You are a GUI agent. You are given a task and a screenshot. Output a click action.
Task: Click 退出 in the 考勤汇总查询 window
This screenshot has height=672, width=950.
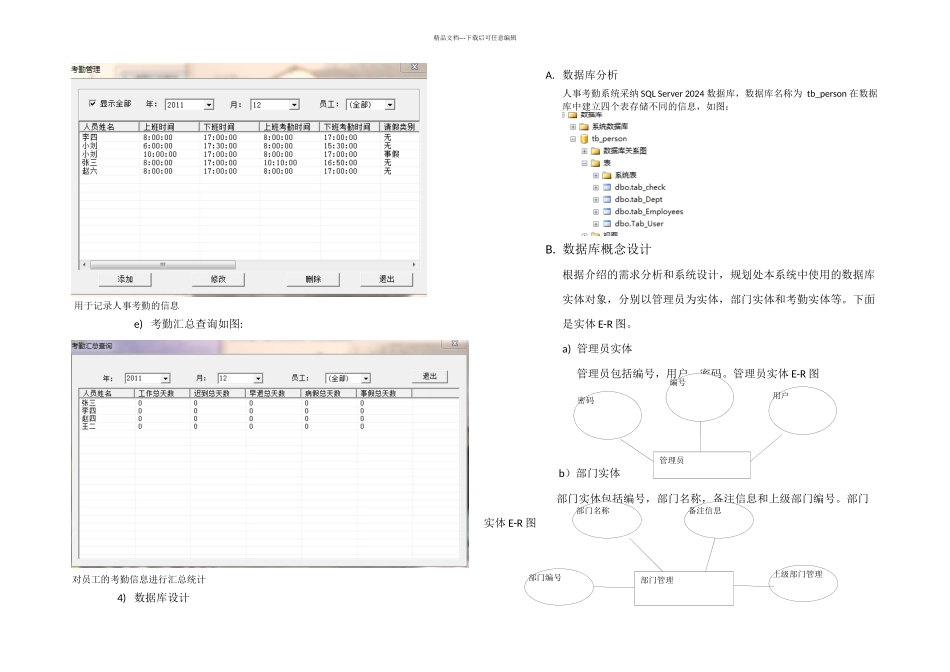(x=430, y=376)
